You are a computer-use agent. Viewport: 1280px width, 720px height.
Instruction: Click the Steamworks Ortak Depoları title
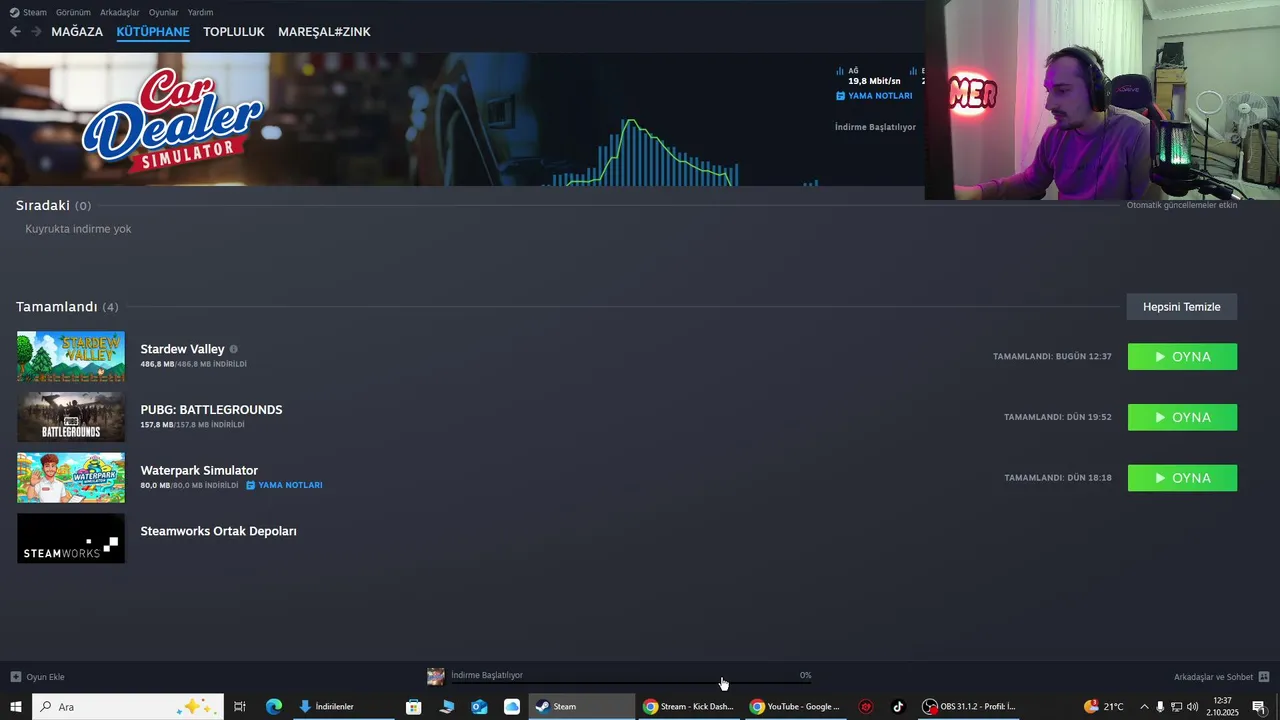218,531
